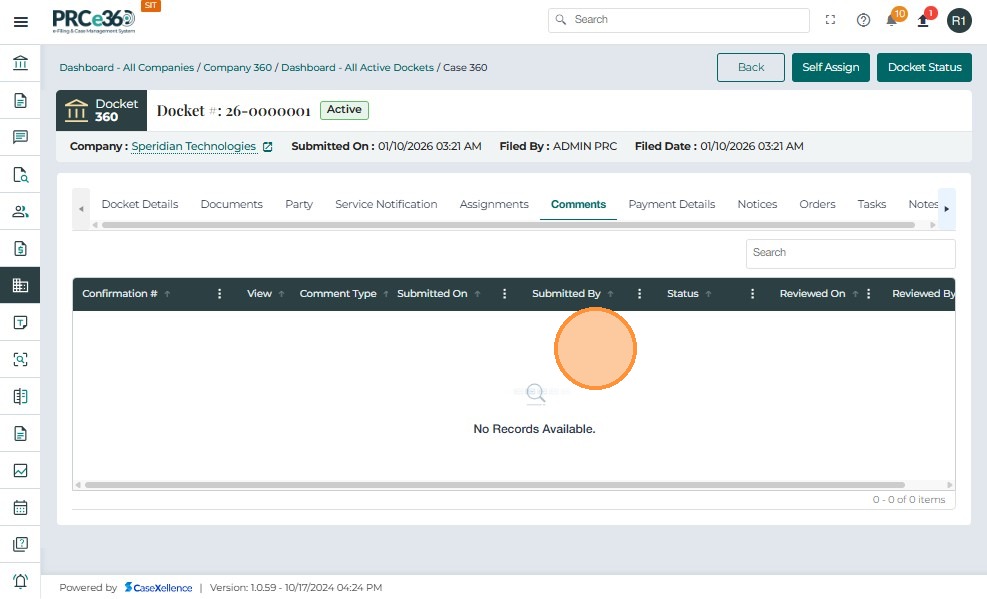Image resolution: width=987 pixels, height=599 pixels.
Task: Open Speridian Technologies company link
Action: tap(194, 147)
